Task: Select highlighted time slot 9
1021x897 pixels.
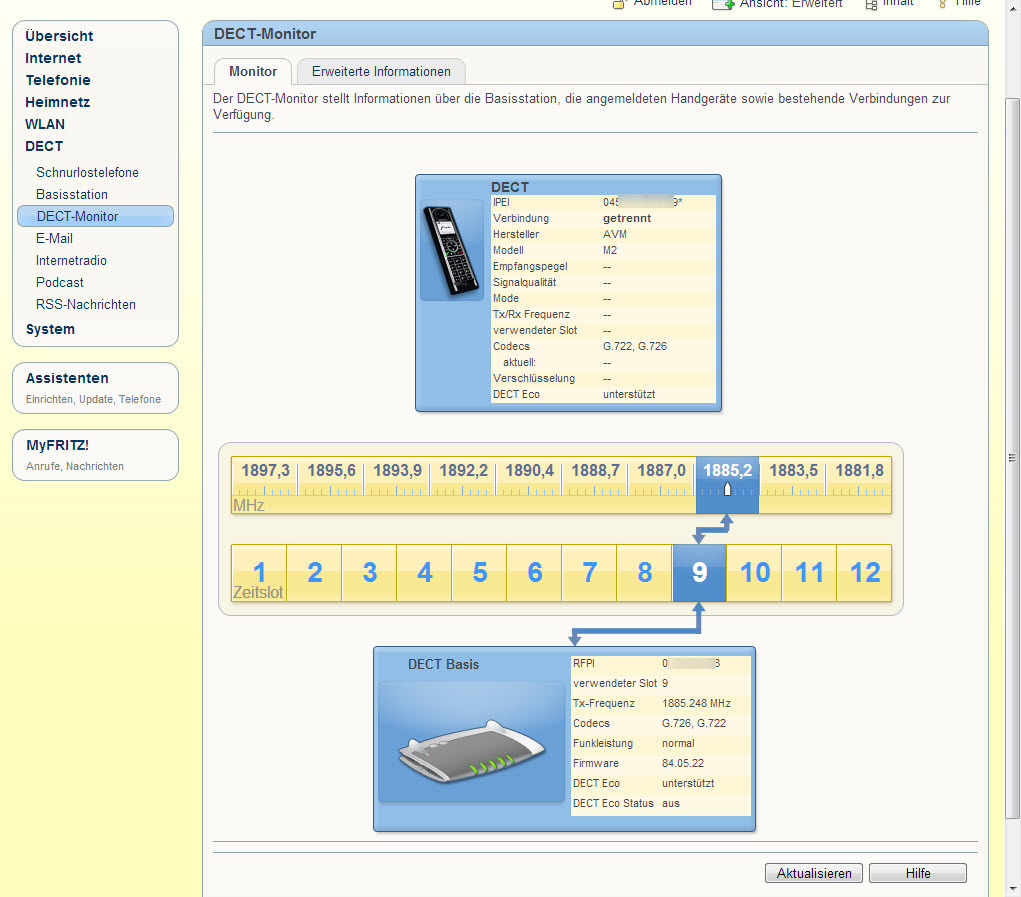Action: pos(699,573)
